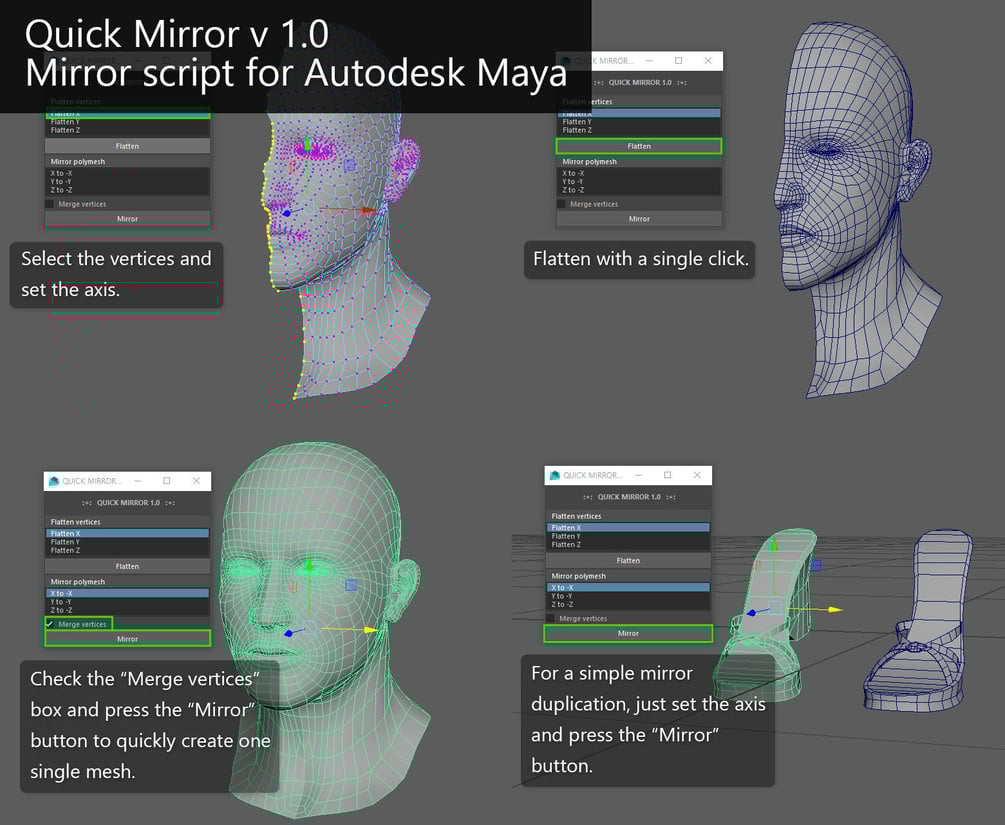Click Mirror button in 'Flatten with a single click' window

point(638,219)
